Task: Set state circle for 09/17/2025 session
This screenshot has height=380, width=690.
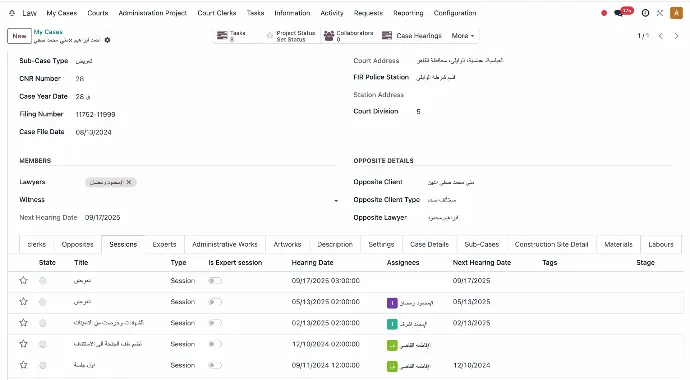Action: point(43,281)
